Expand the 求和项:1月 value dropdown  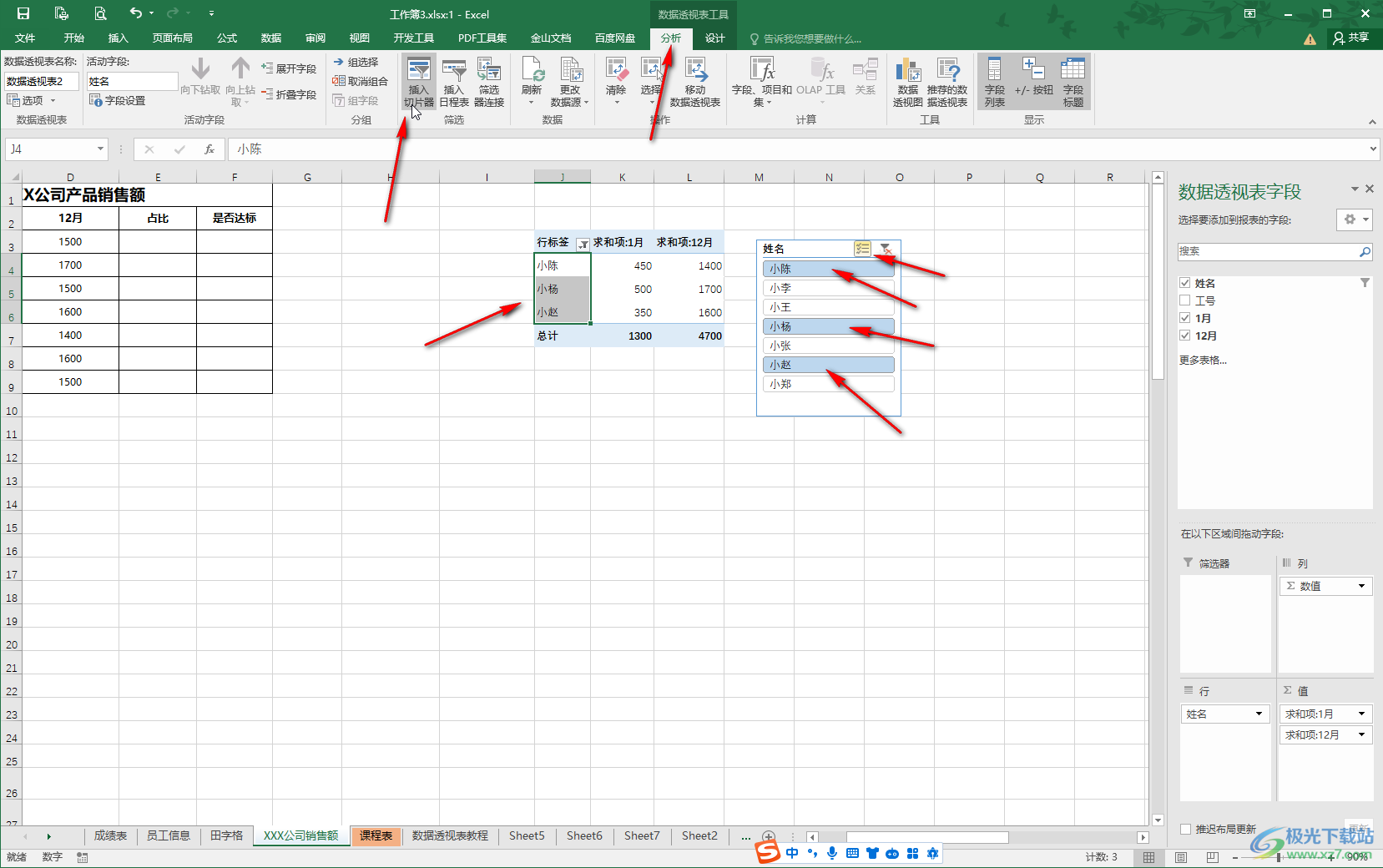point(1361,714)
